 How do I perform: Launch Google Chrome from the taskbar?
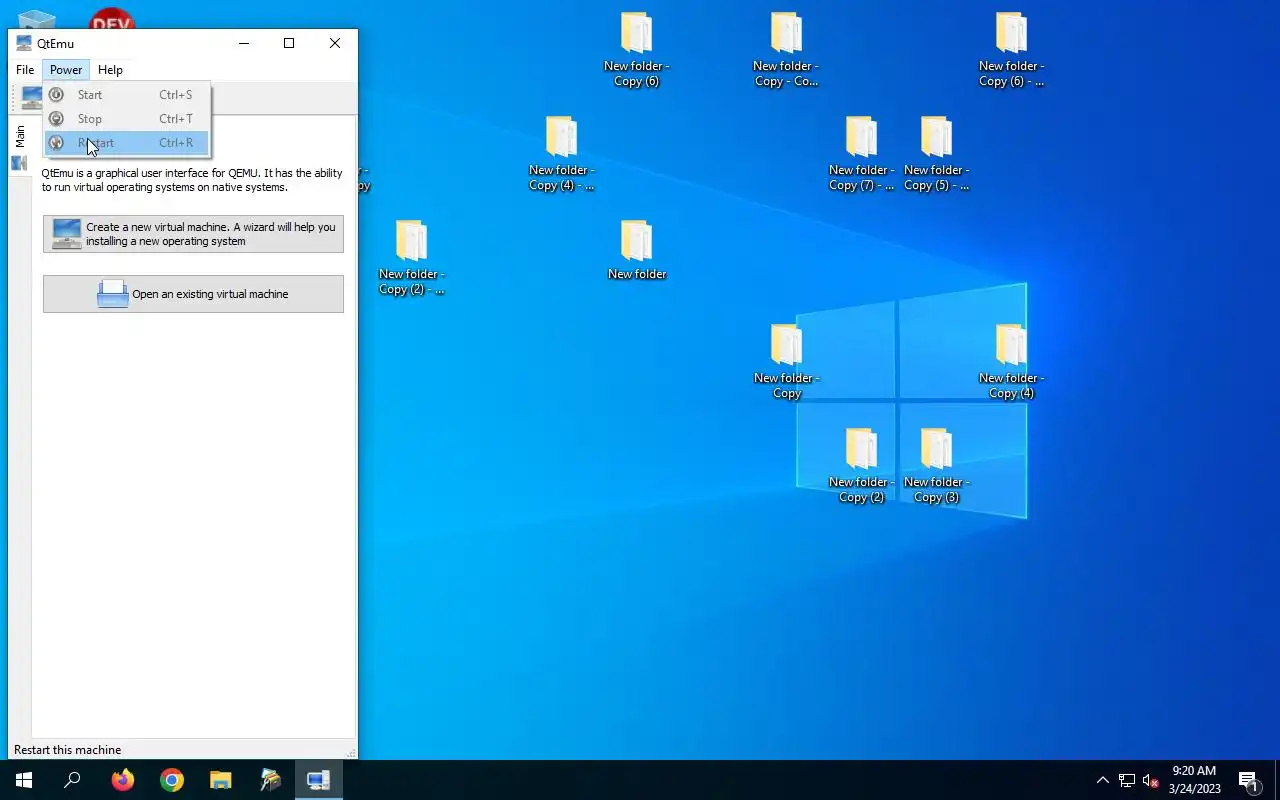tap(172, 780)
